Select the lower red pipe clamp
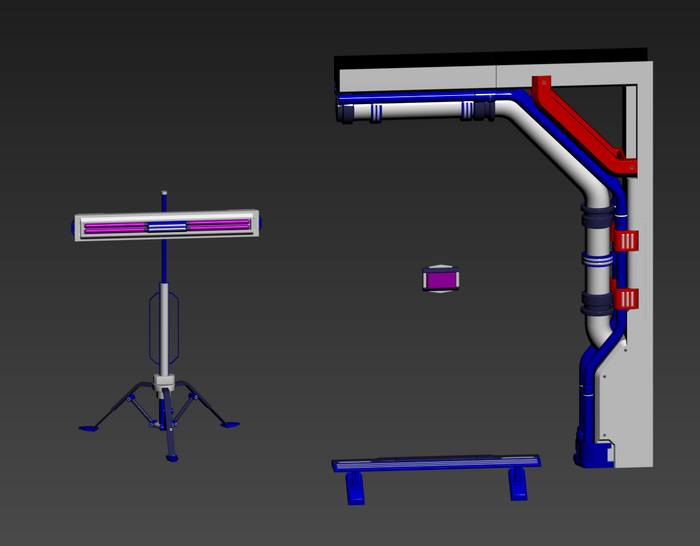Image resolution: width=700 pixels, height=546 pixels. 625,298
